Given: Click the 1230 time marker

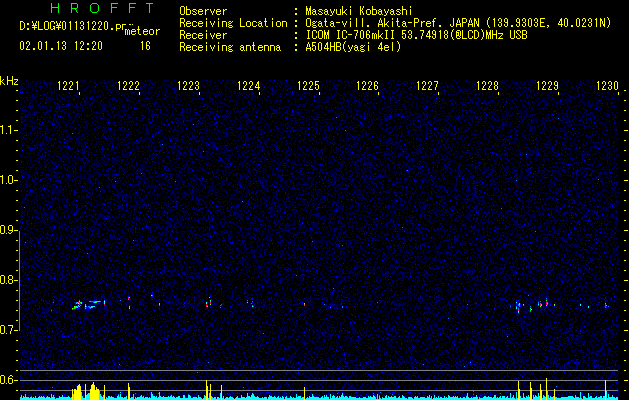Looking at the screenshot, I should (x=607, y=86).
